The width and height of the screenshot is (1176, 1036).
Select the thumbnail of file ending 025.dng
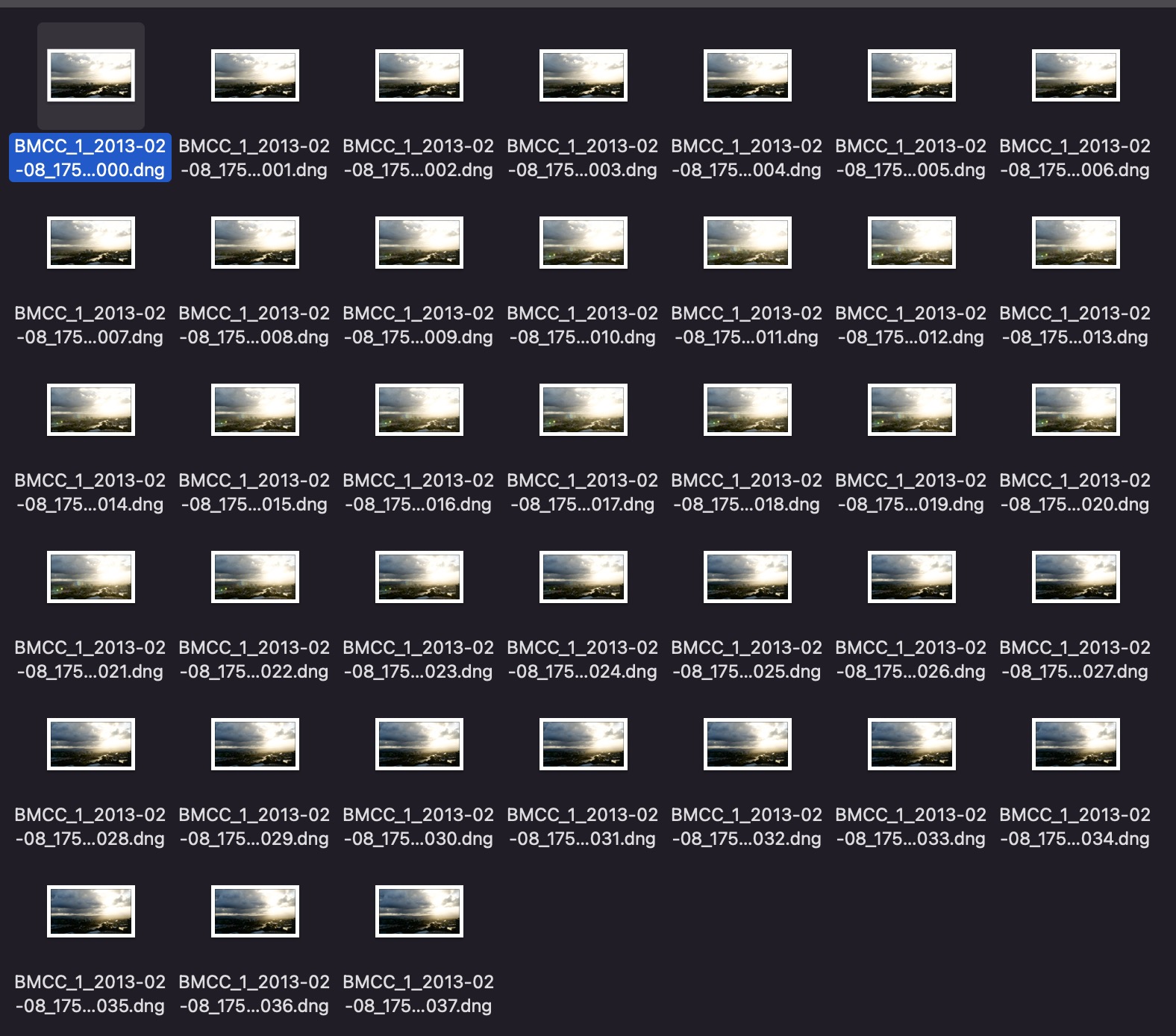748,577
